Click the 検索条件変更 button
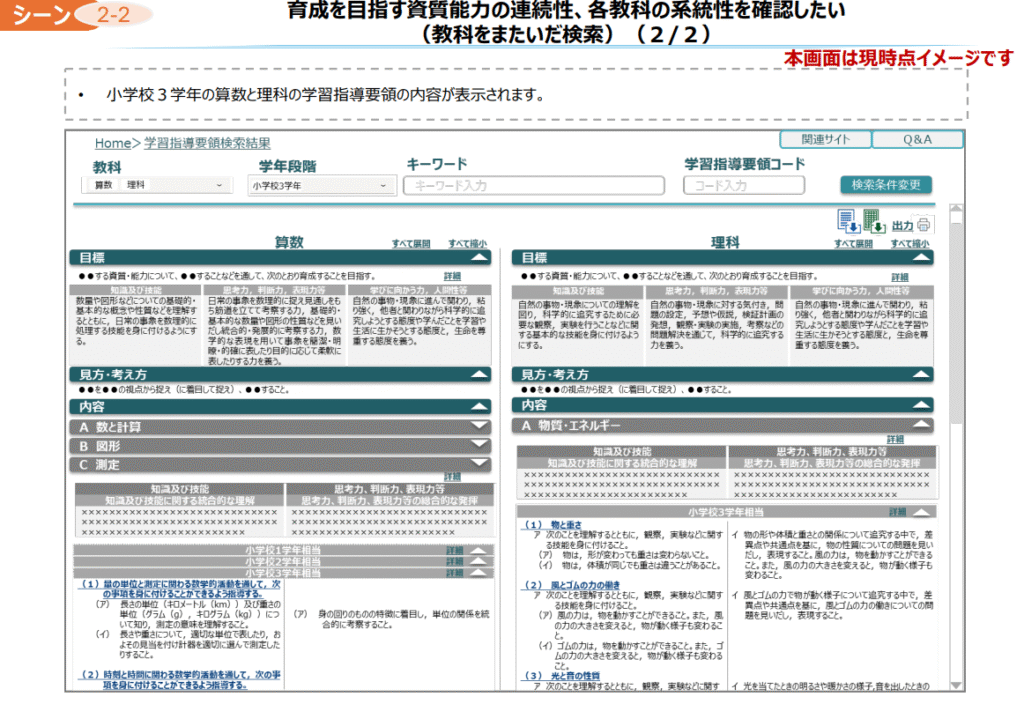Viewport: 1024px width, 704px height. point(886,185)
